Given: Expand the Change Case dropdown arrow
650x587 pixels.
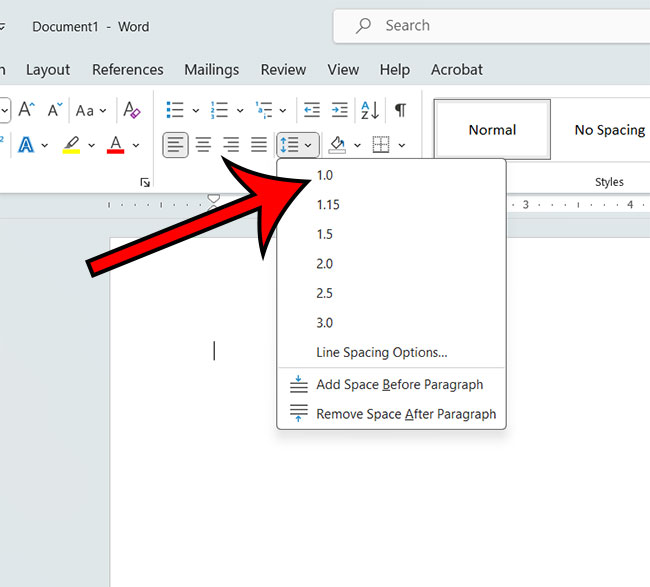Looking at the screenshot, I should [x=103, y=111].
